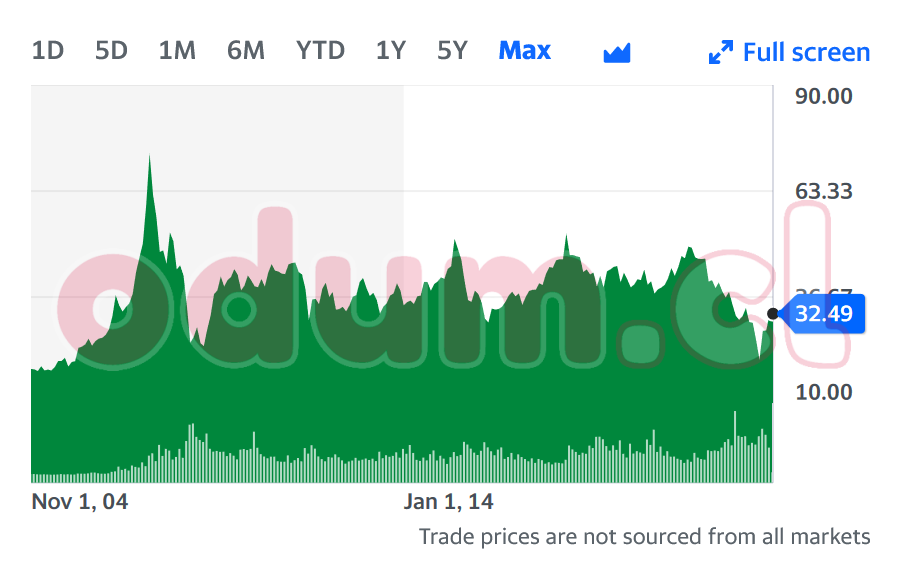Image resolution: width=902 pixels, height=572 pixels.
Task: Click the 90.00 y-axis label
Action: pos(824,96)
